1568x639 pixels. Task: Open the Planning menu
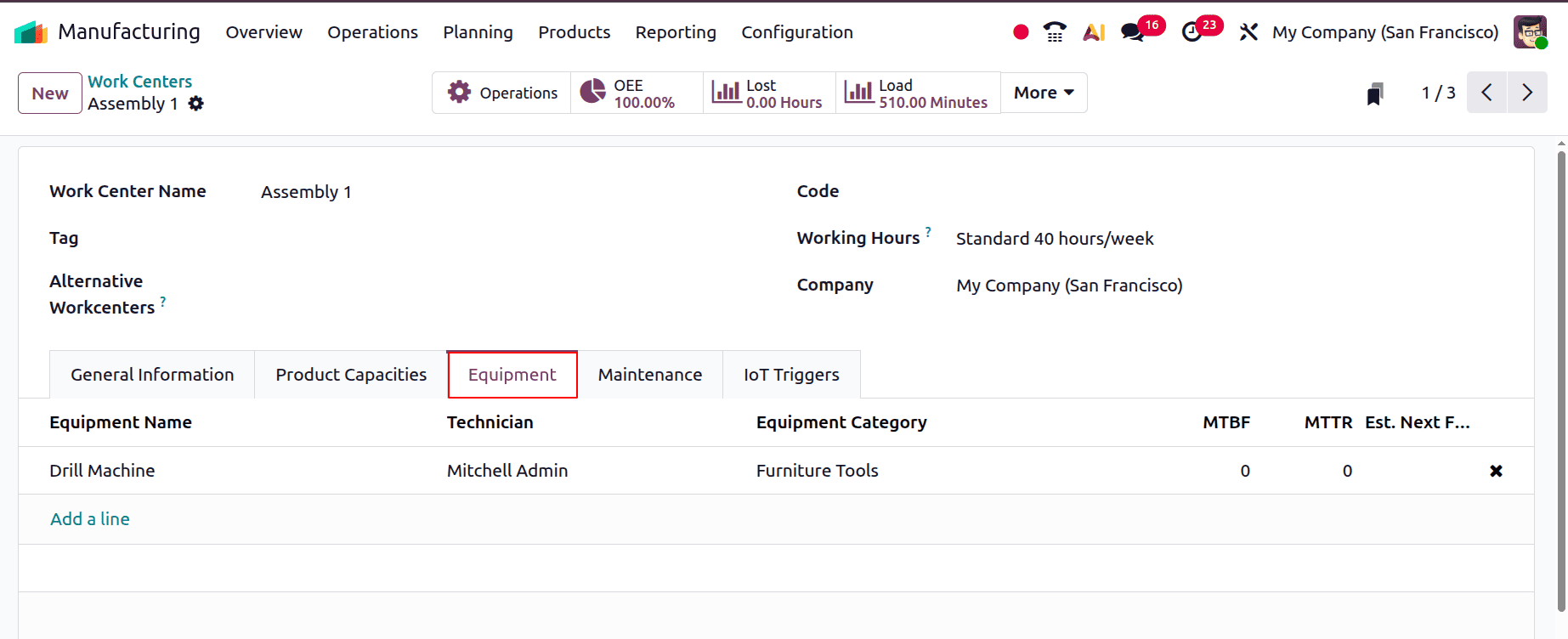tap(478, 32)
